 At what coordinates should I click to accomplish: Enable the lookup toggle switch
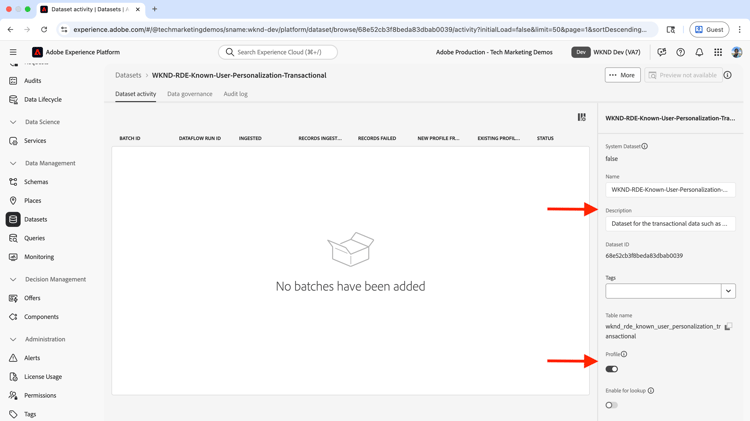pyautogui.click(x=612, y=405)
